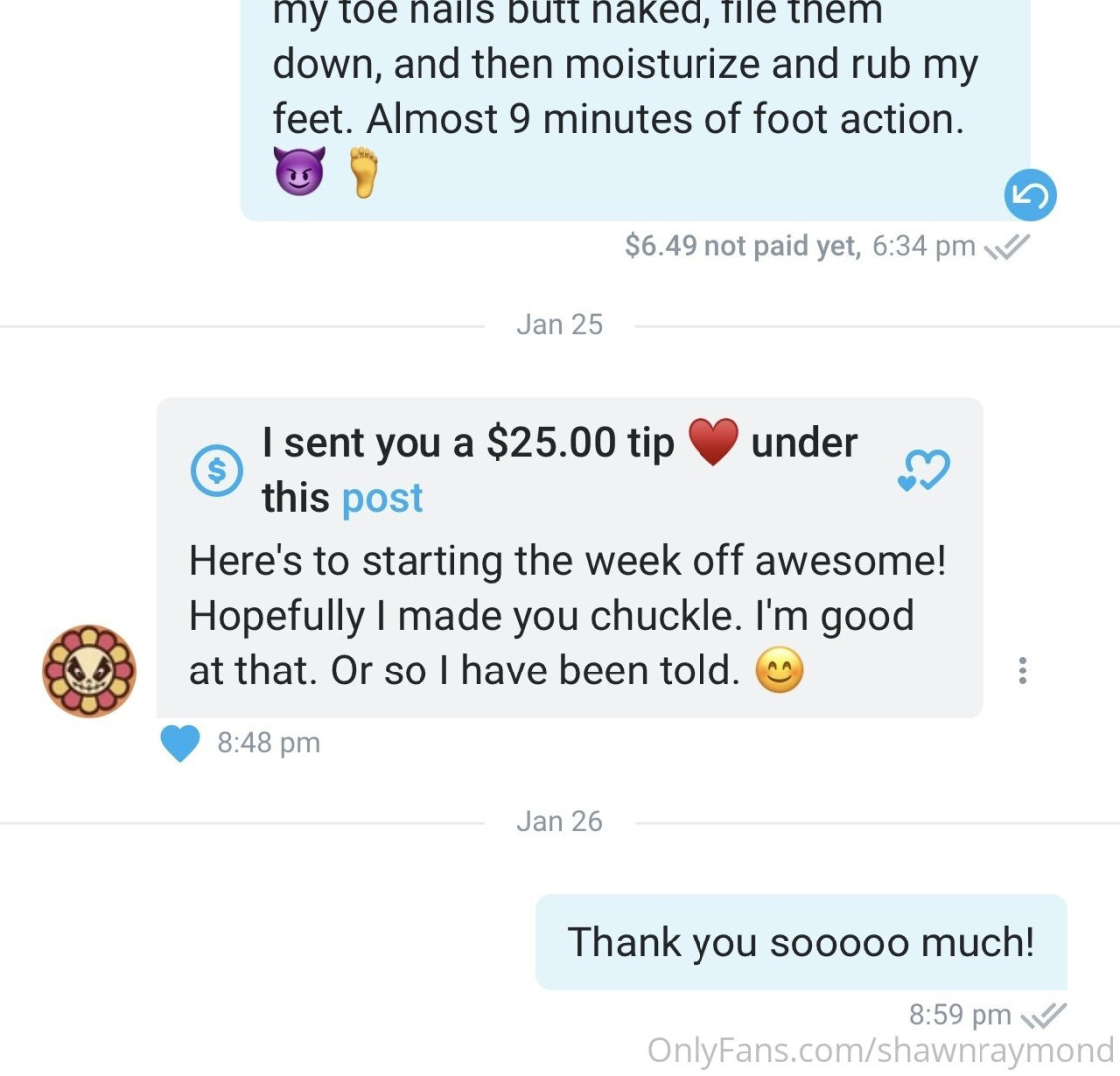The width and height of the screenshot is (1120, 1076).
Task: Click the foot emoji
Action: click(x=364, y=172)
